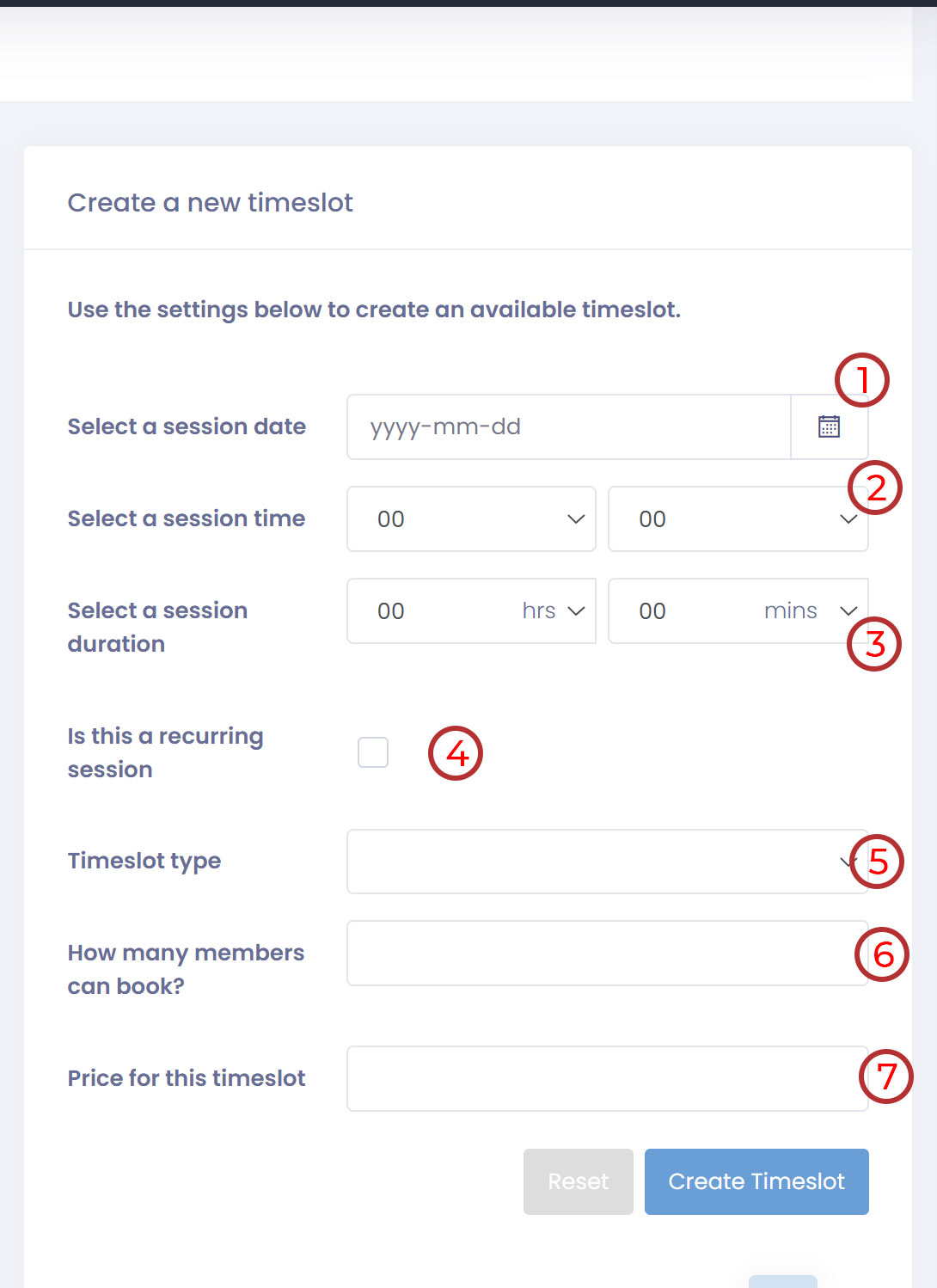This screenshot has width=937, height=1288.
Task: Click the red circled number 6 marker
Action: coord(881,954)
